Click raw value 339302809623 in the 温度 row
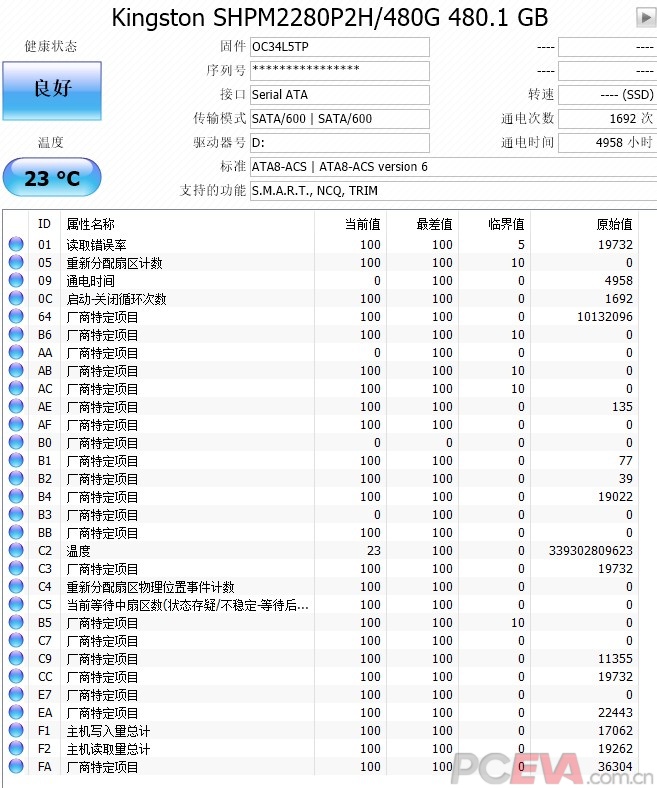The width and height of the screenshot is (657, 788). point(591,551)
